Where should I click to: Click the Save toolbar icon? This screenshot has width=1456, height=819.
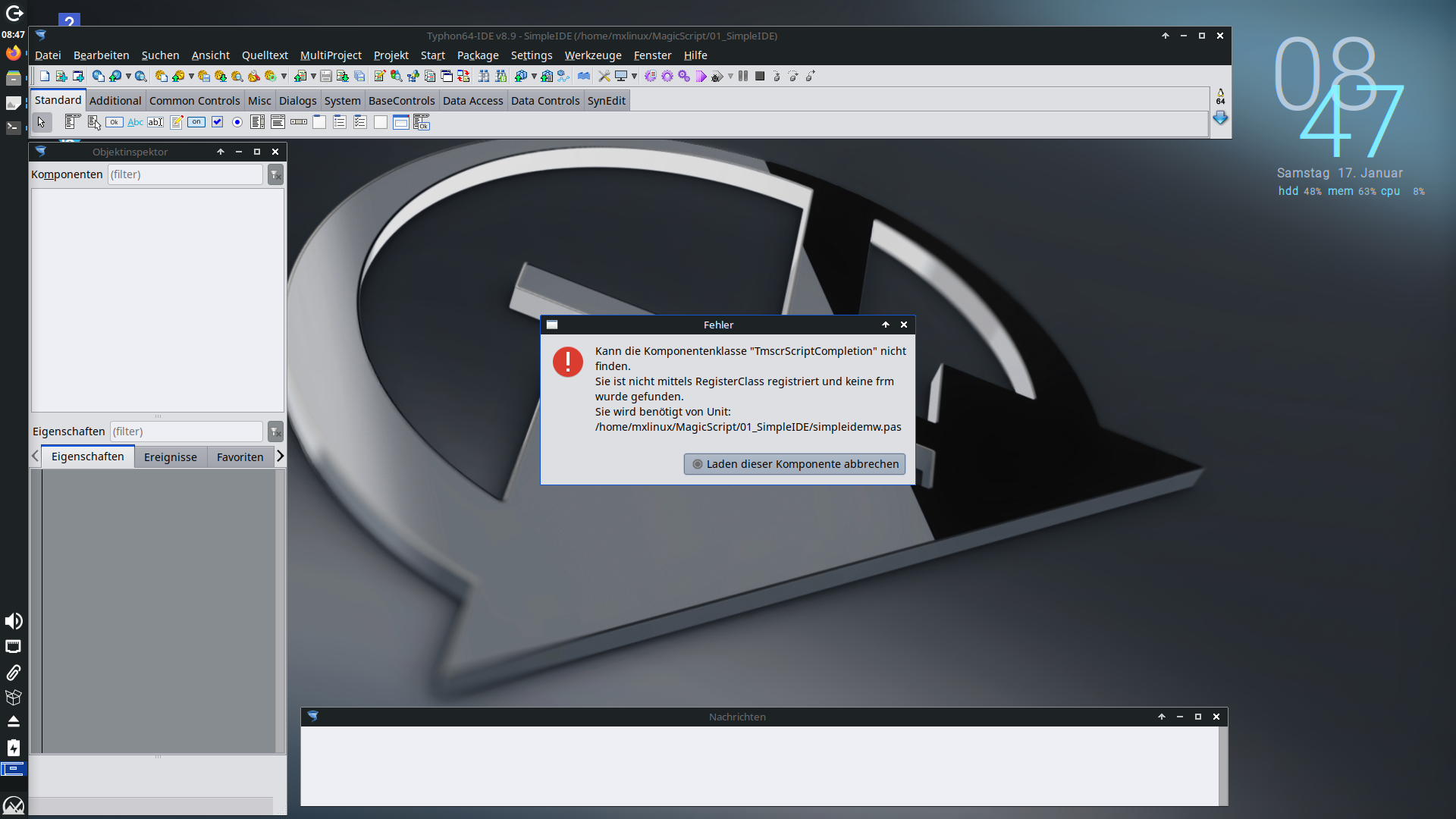(326, 76)
